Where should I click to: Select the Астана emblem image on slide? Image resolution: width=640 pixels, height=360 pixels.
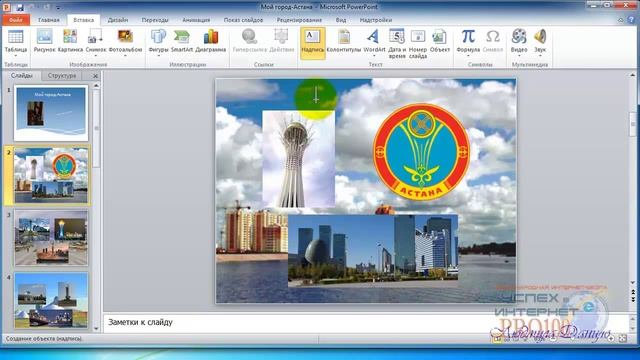(x=421, y=151)
